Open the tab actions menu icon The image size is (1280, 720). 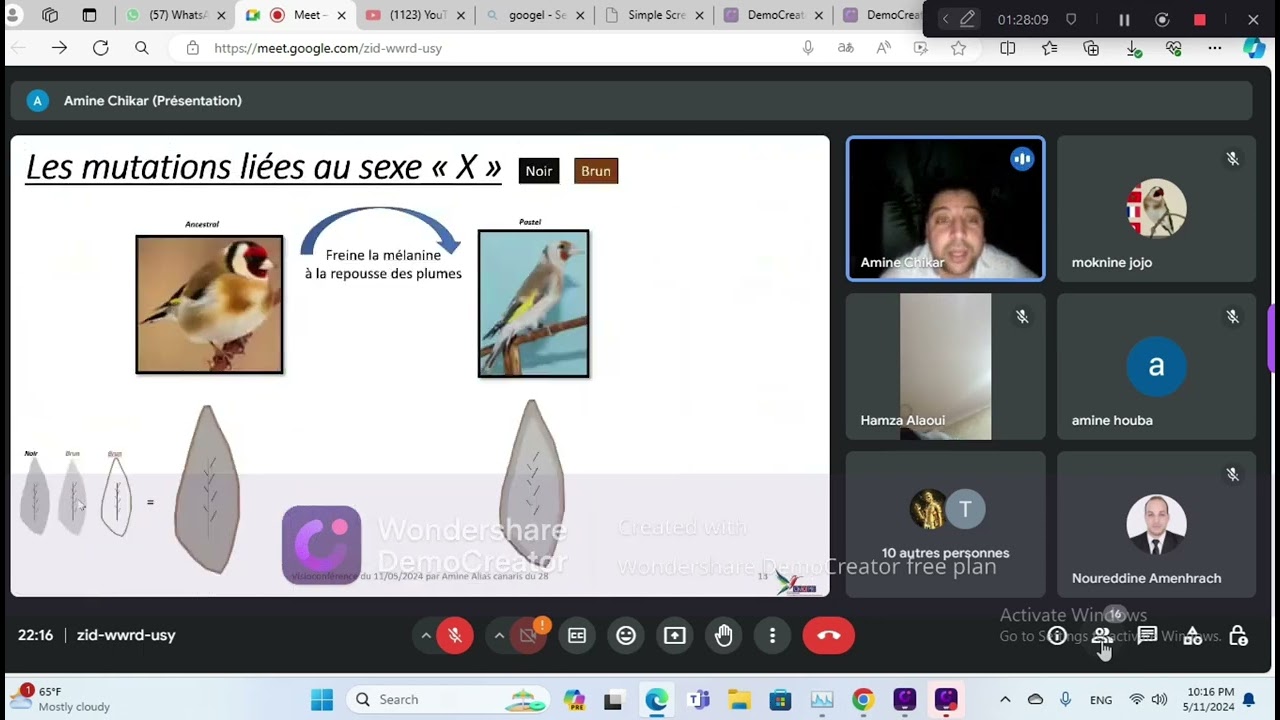coord(89,16)
